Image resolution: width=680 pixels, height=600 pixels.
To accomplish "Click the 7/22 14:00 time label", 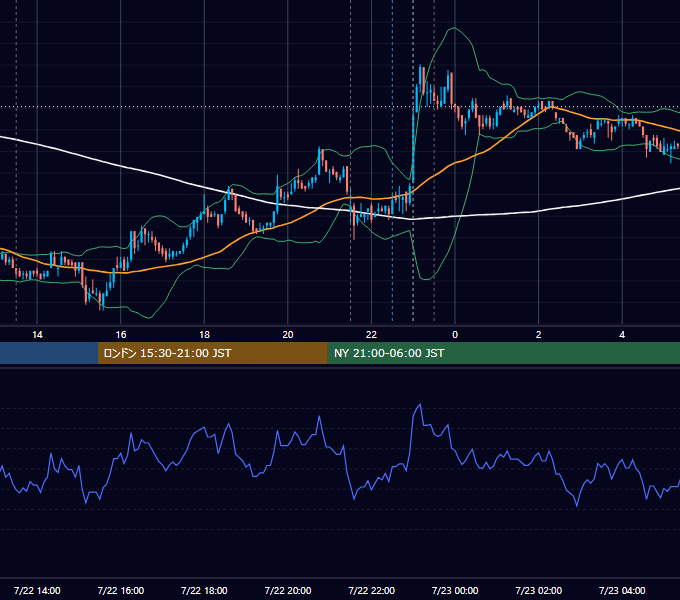I will [37, 590].
